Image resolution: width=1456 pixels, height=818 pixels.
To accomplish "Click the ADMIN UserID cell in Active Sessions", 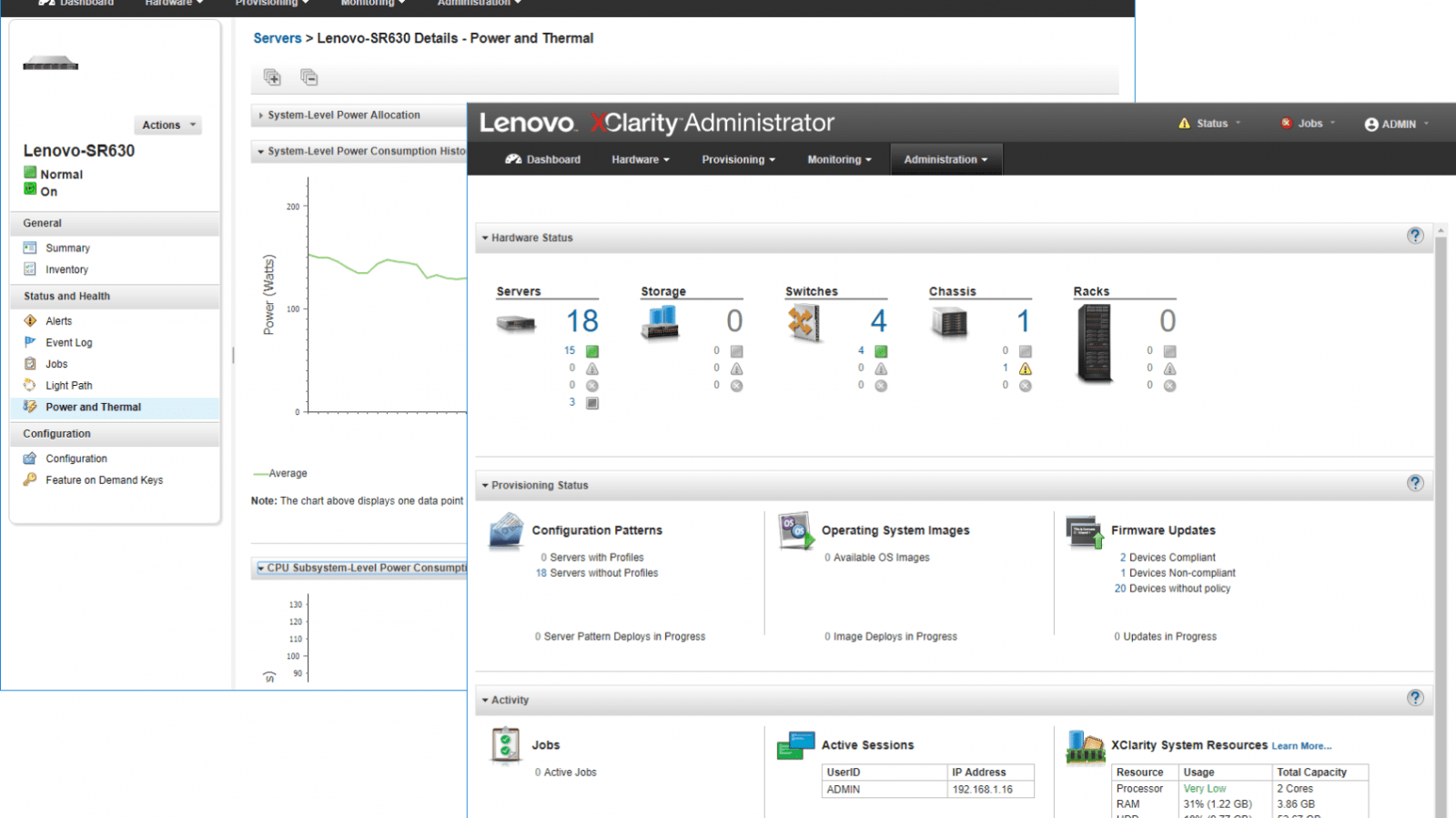I will (884, 790).
